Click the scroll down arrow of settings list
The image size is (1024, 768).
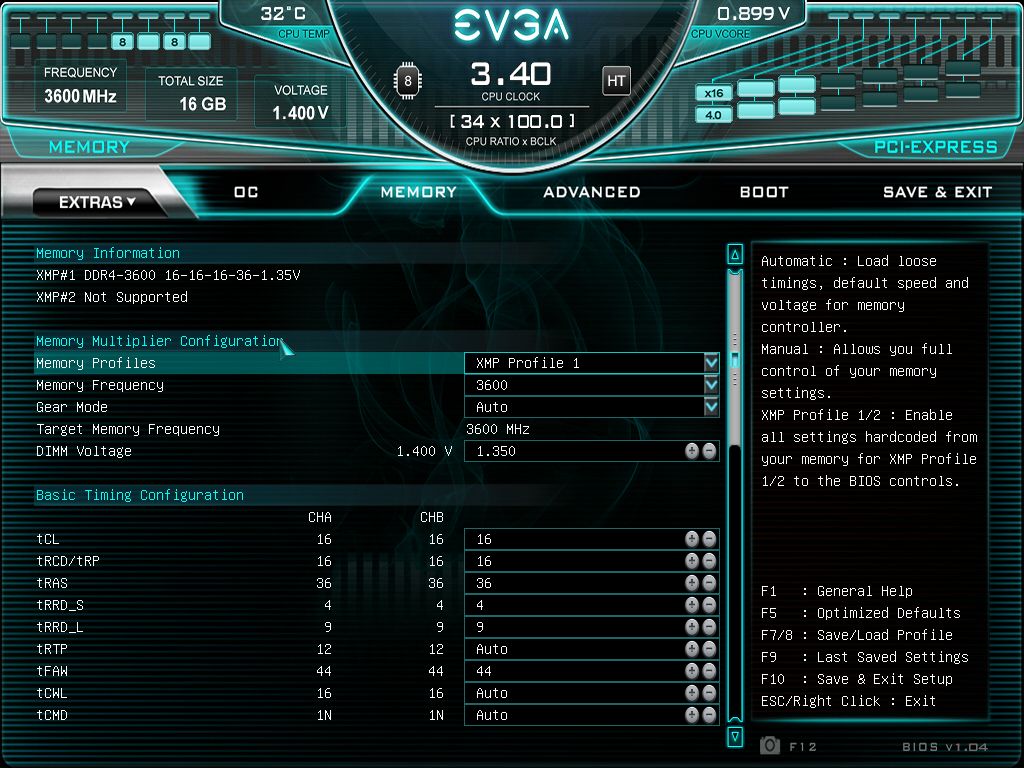pos(735,737)
